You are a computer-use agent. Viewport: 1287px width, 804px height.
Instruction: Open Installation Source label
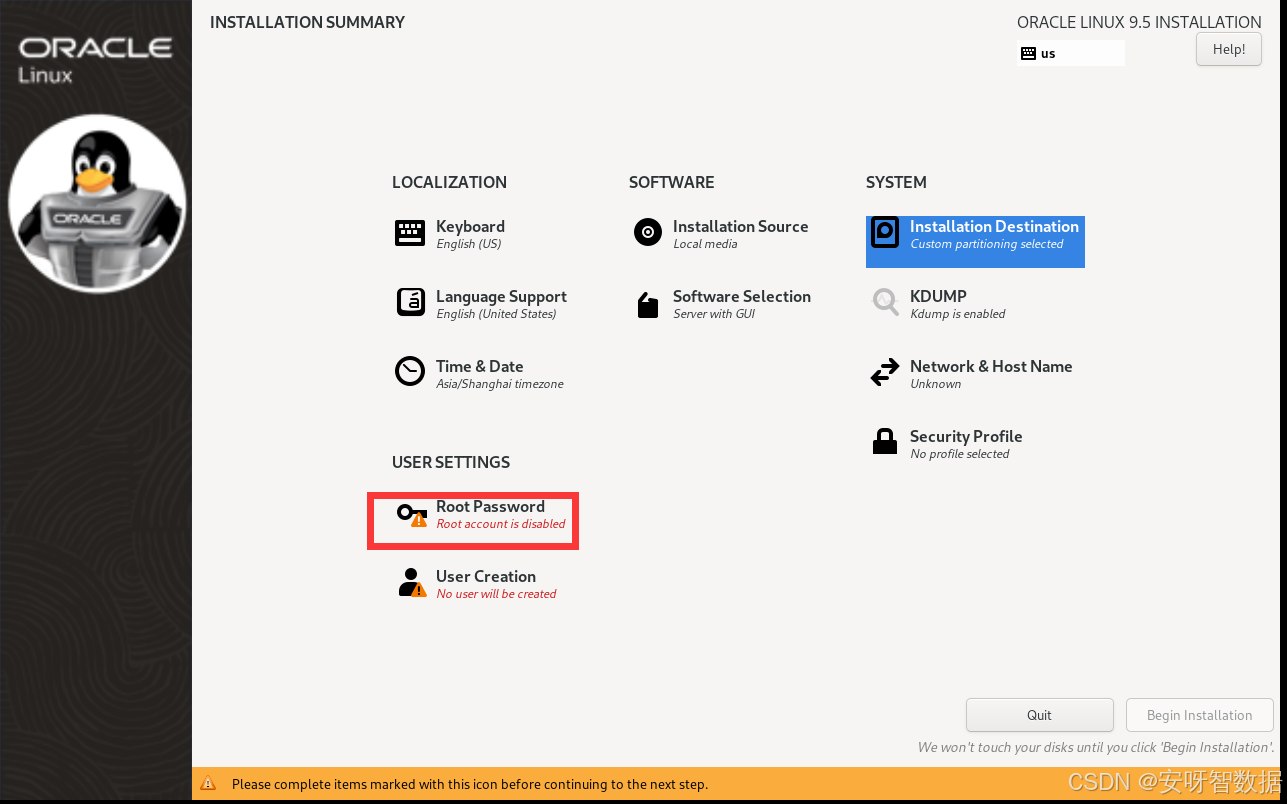[x=740, y=227]
